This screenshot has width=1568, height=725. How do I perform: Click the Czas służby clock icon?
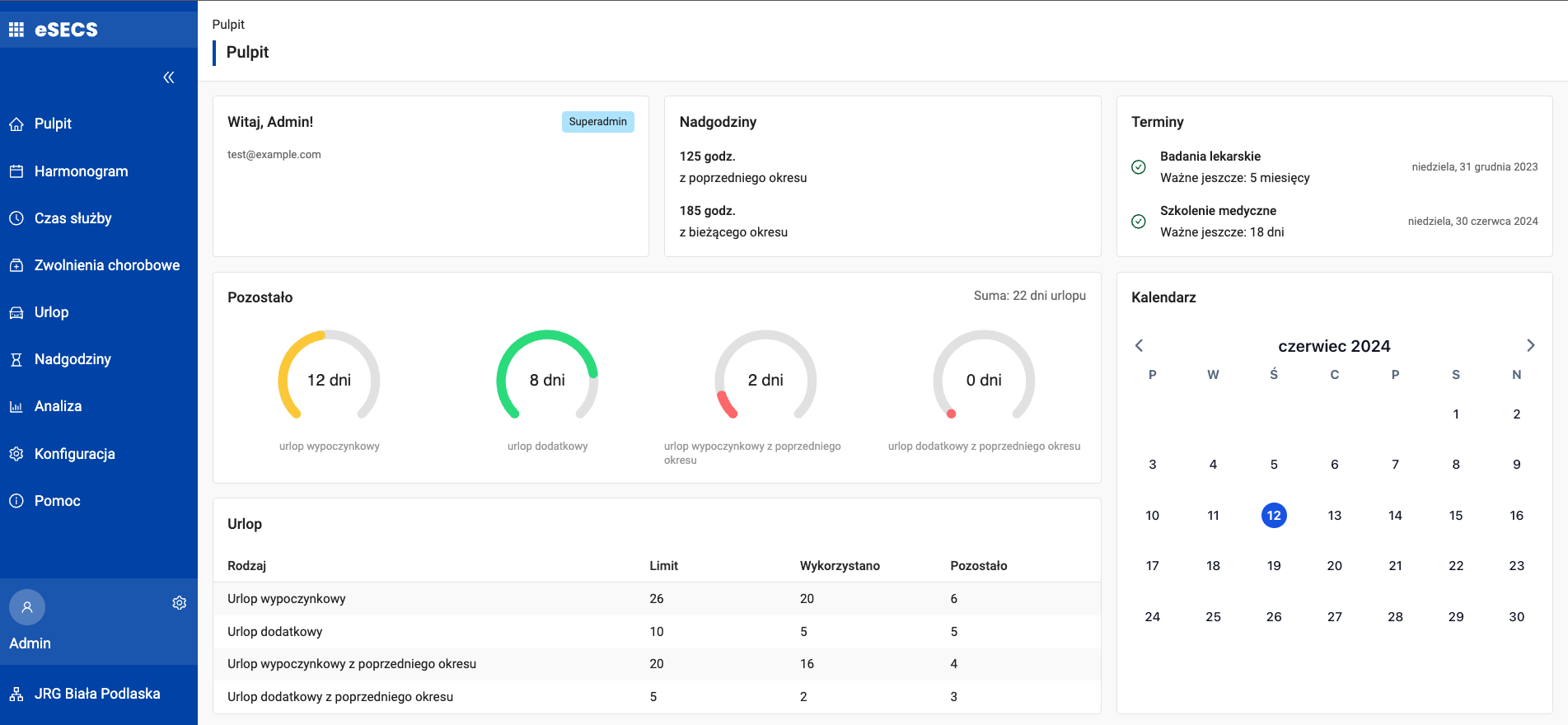point(16,218)
